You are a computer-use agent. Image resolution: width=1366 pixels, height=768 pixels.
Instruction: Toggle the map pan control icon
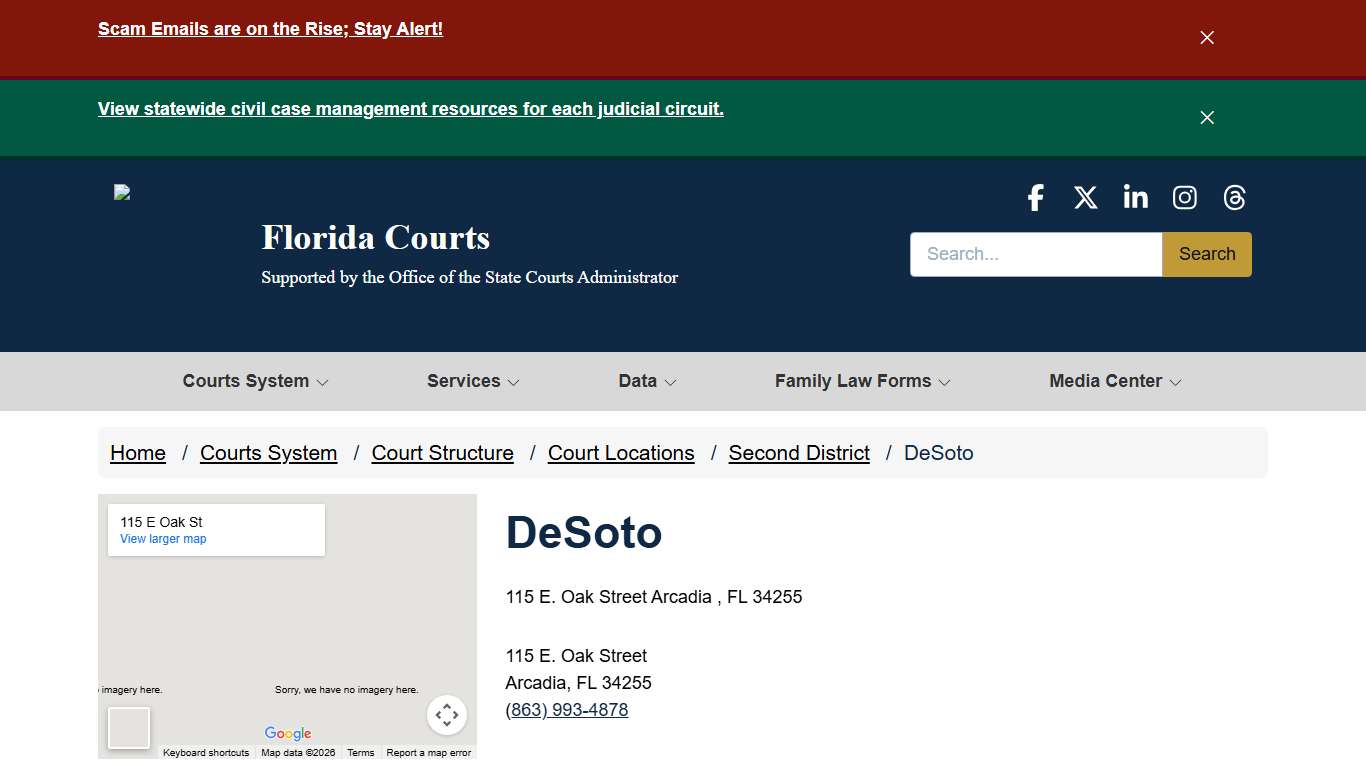[447, 715]
